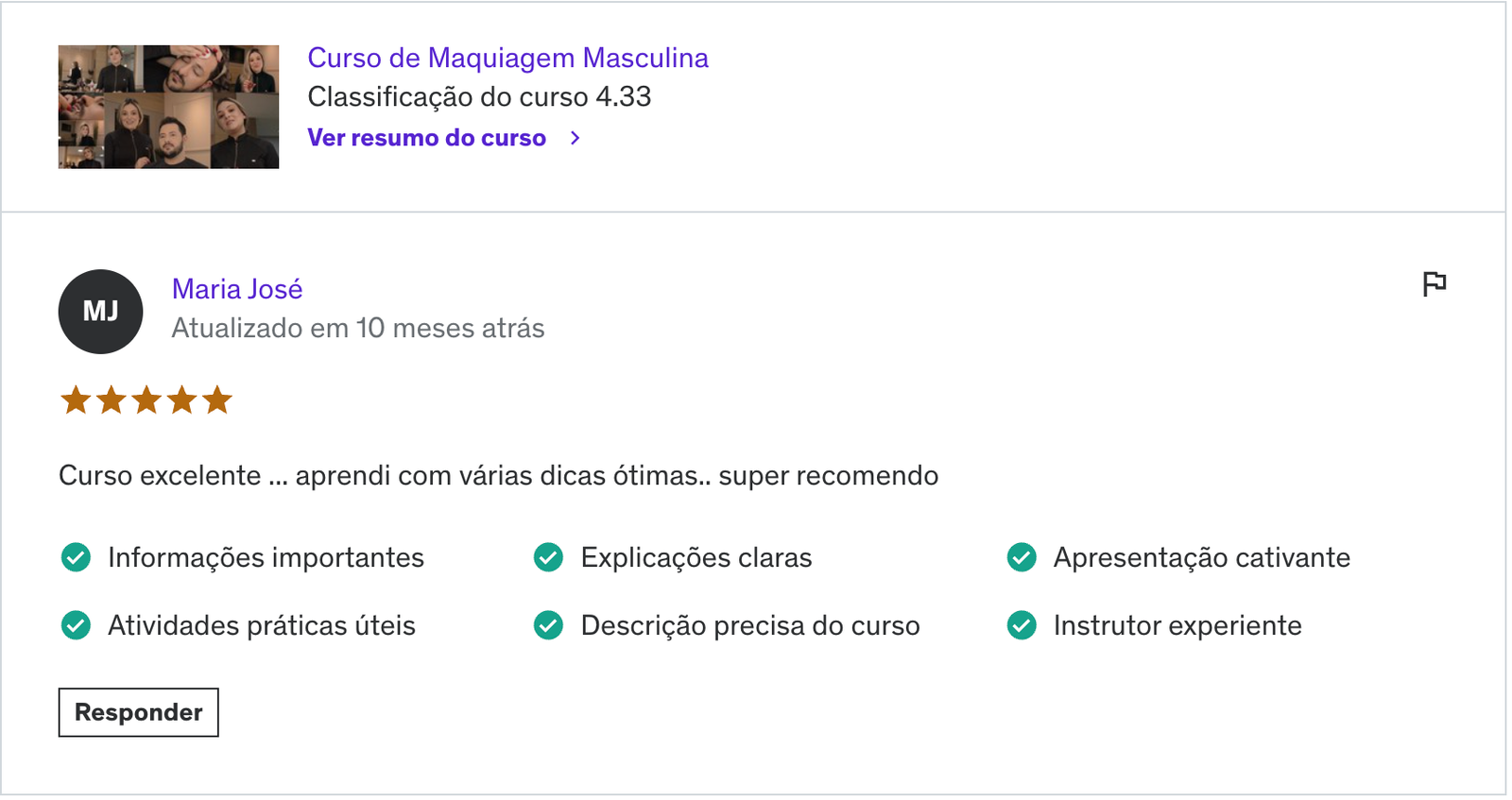The image size is (1512, 800).
Task: Click the Classificação do curso 4.33 text
Action: point(480,96)
